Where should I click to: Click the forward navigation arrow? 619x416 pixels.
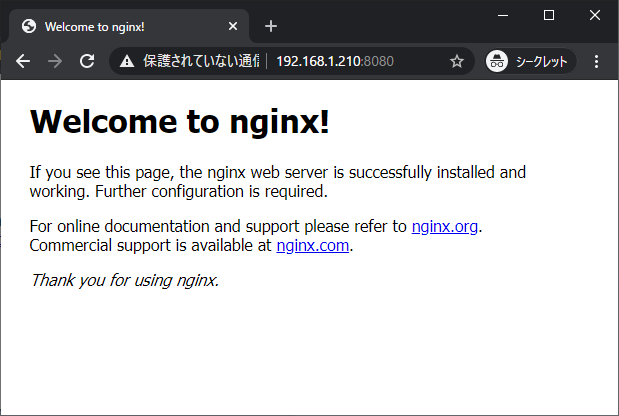click(x=54, y=61)
